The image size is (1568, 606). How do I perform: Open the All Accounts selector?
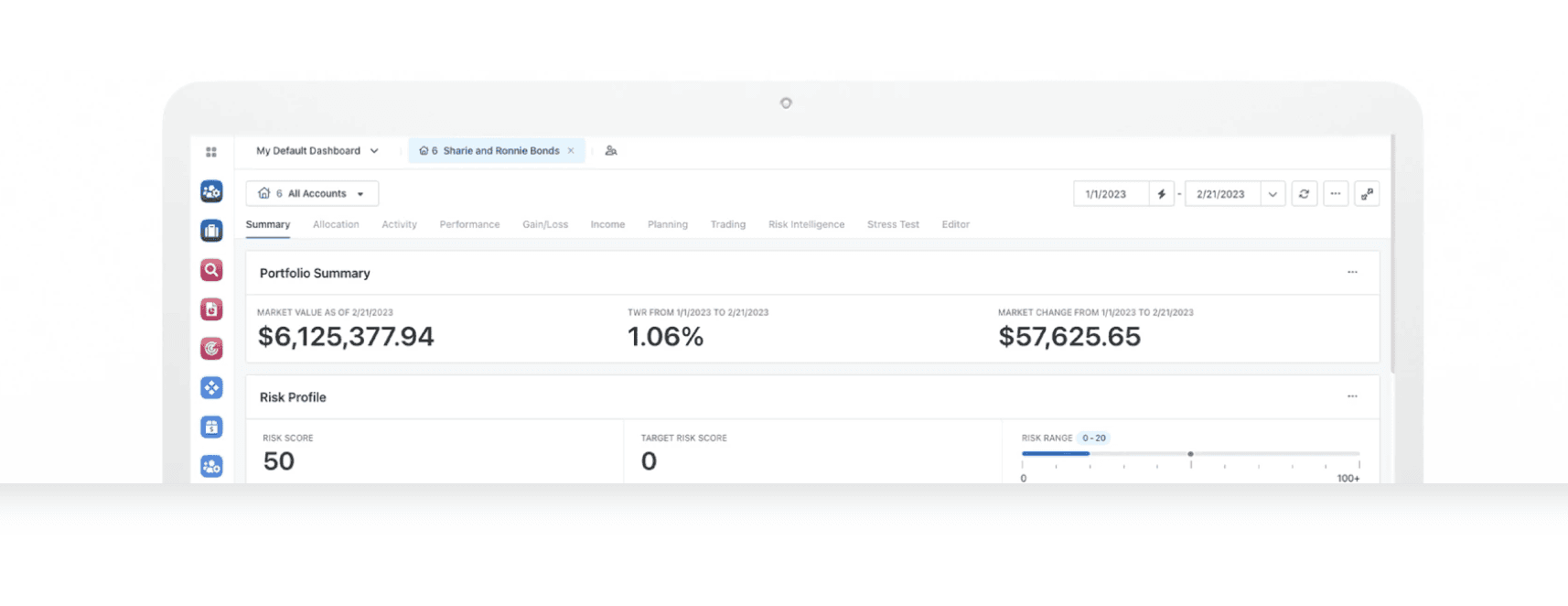click(312, 193)
